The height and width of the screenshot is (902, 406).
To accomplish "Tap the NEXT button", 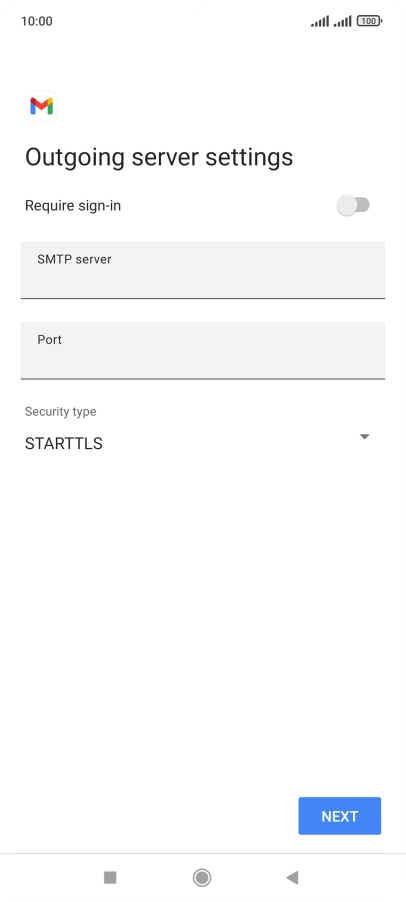I will point(339,816).
